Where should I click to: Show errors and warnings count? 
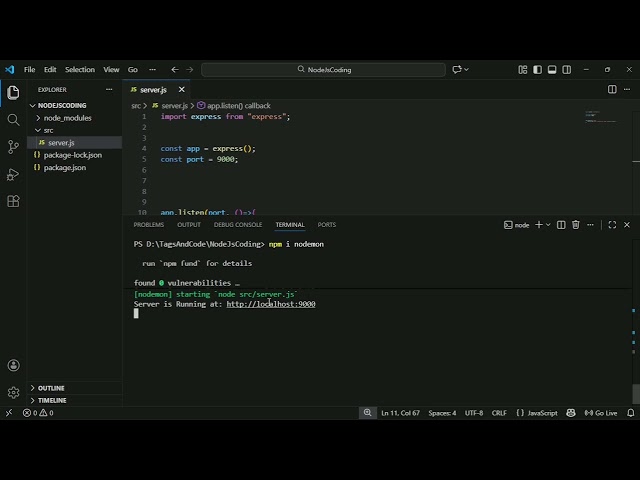click(x=38, y=413)
